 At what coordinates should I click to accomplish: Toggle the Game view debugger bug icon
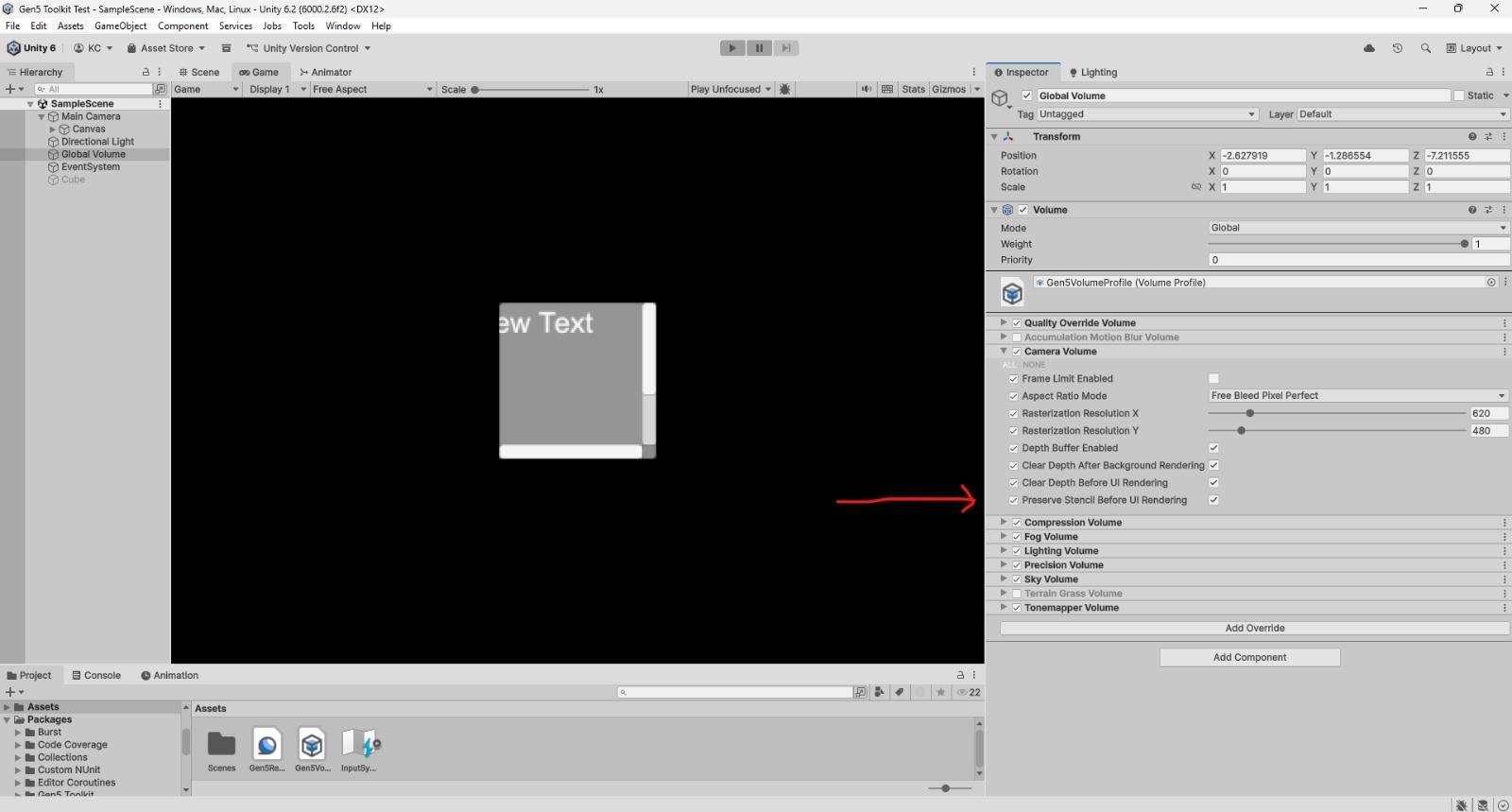784,89
